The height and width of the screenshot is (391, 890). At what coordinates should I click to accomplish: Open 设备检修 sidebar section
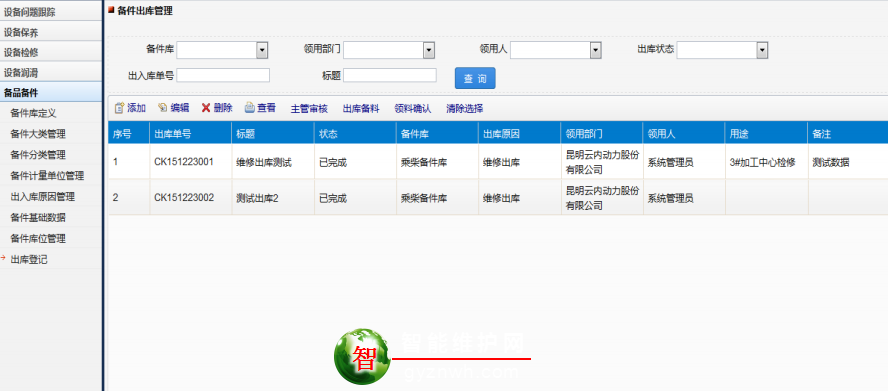[51, 52]
